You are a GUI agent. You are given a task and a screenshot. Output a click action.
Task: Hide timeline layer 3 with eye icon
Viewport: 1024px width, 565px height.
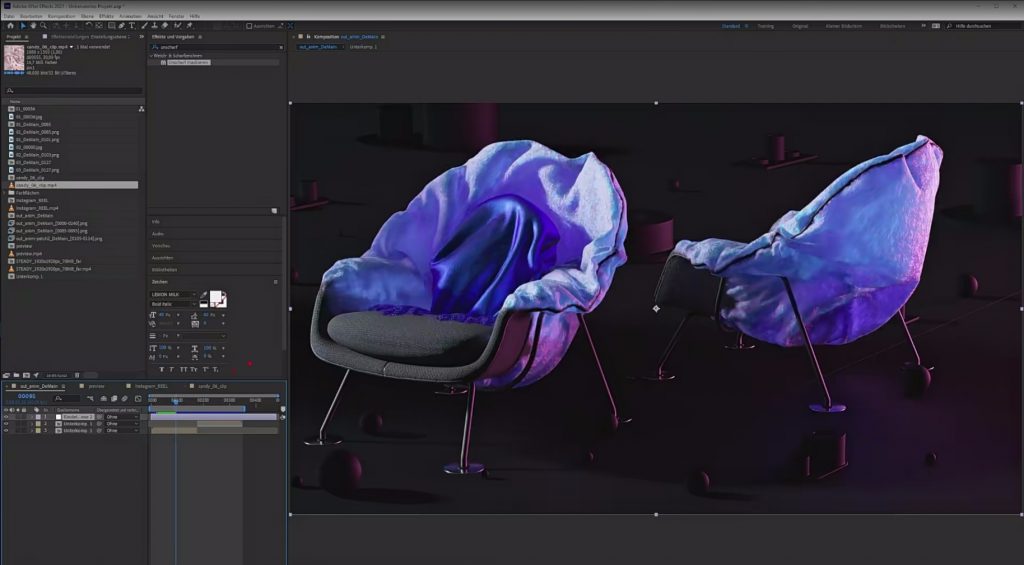coord(6,430)
